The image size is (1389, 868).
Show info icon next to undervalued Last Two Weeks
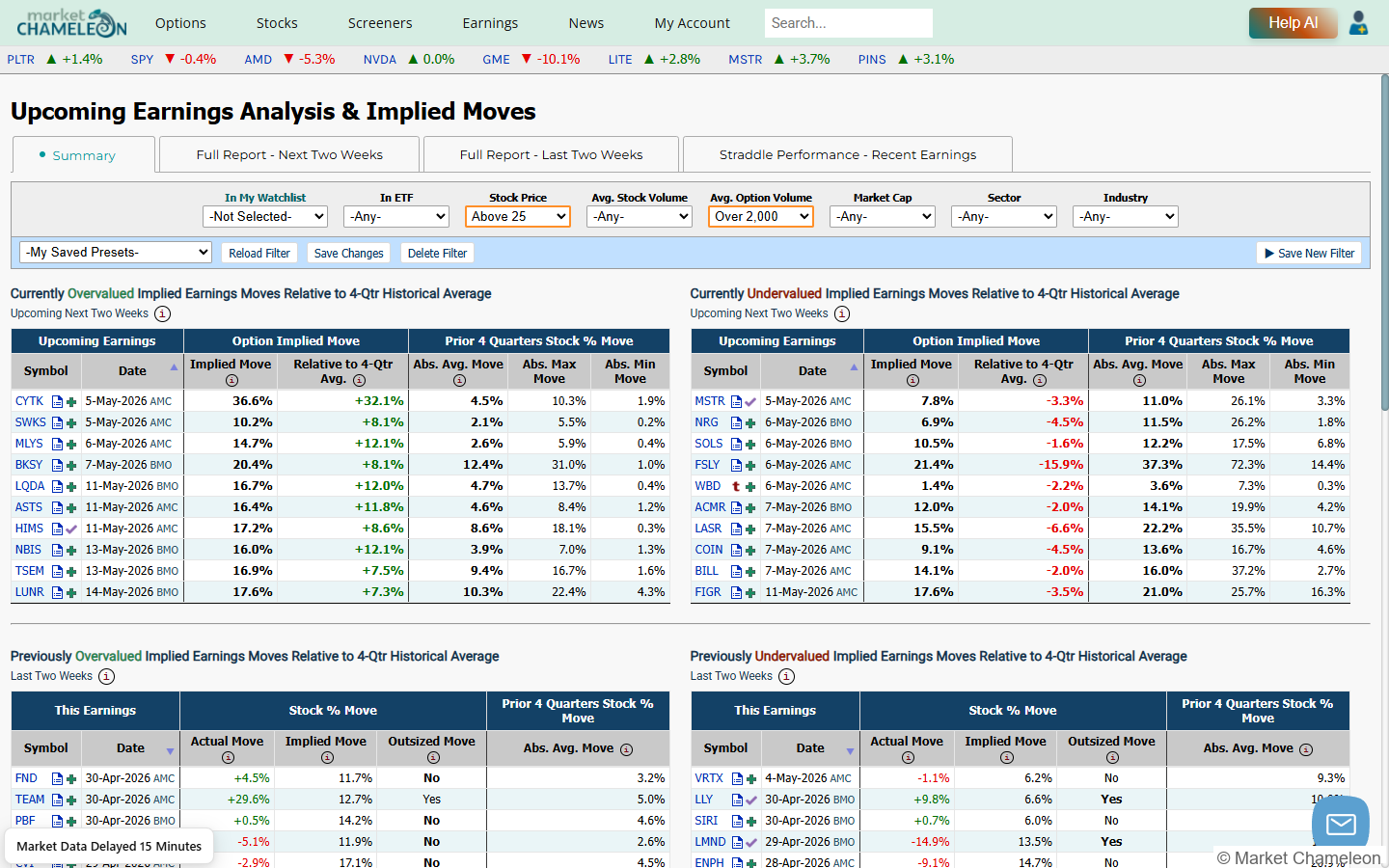(787, 676)
